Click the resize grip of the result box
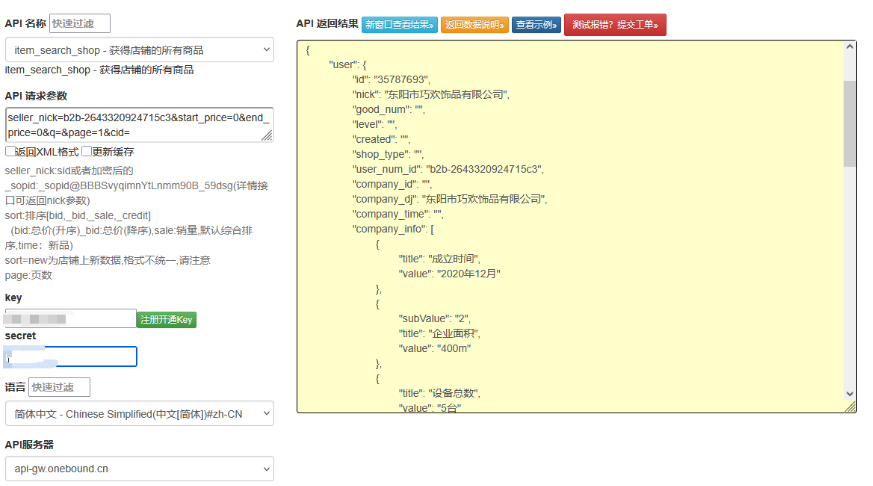The height and width of the screenshot is (486, 873). 850,407
